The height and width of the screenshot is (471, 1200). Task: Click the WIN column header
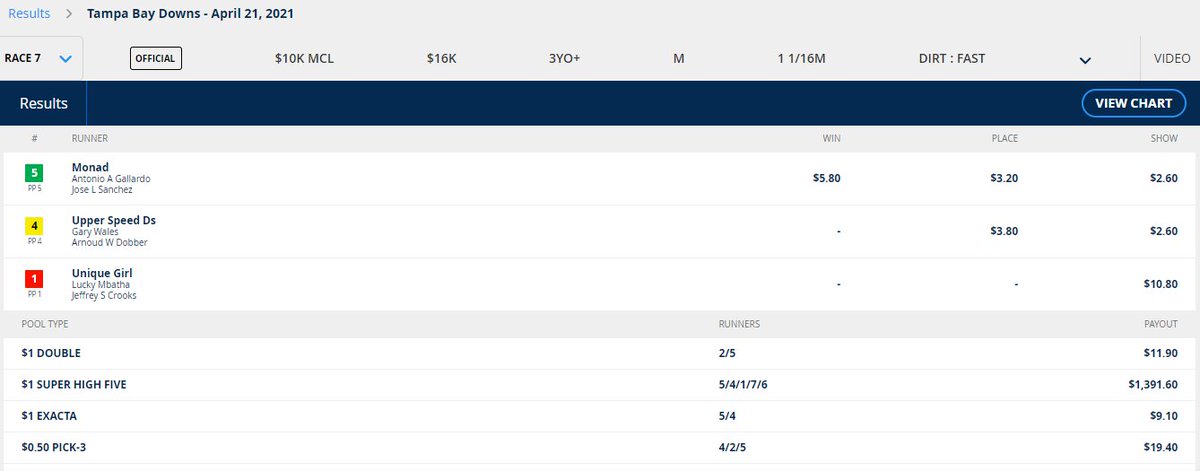[831, 138]
